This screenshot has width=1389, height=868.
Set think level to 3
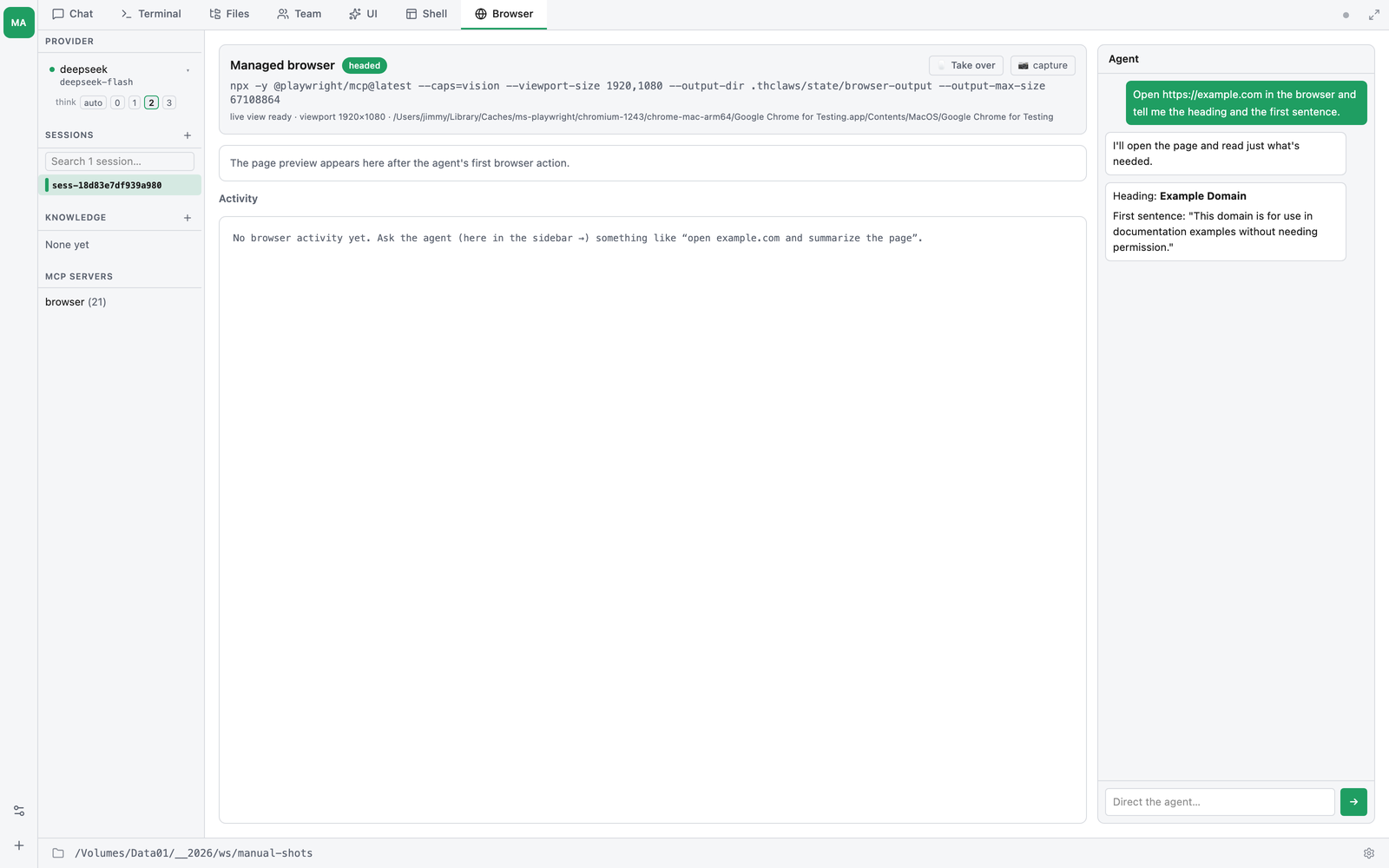point(169,102)
